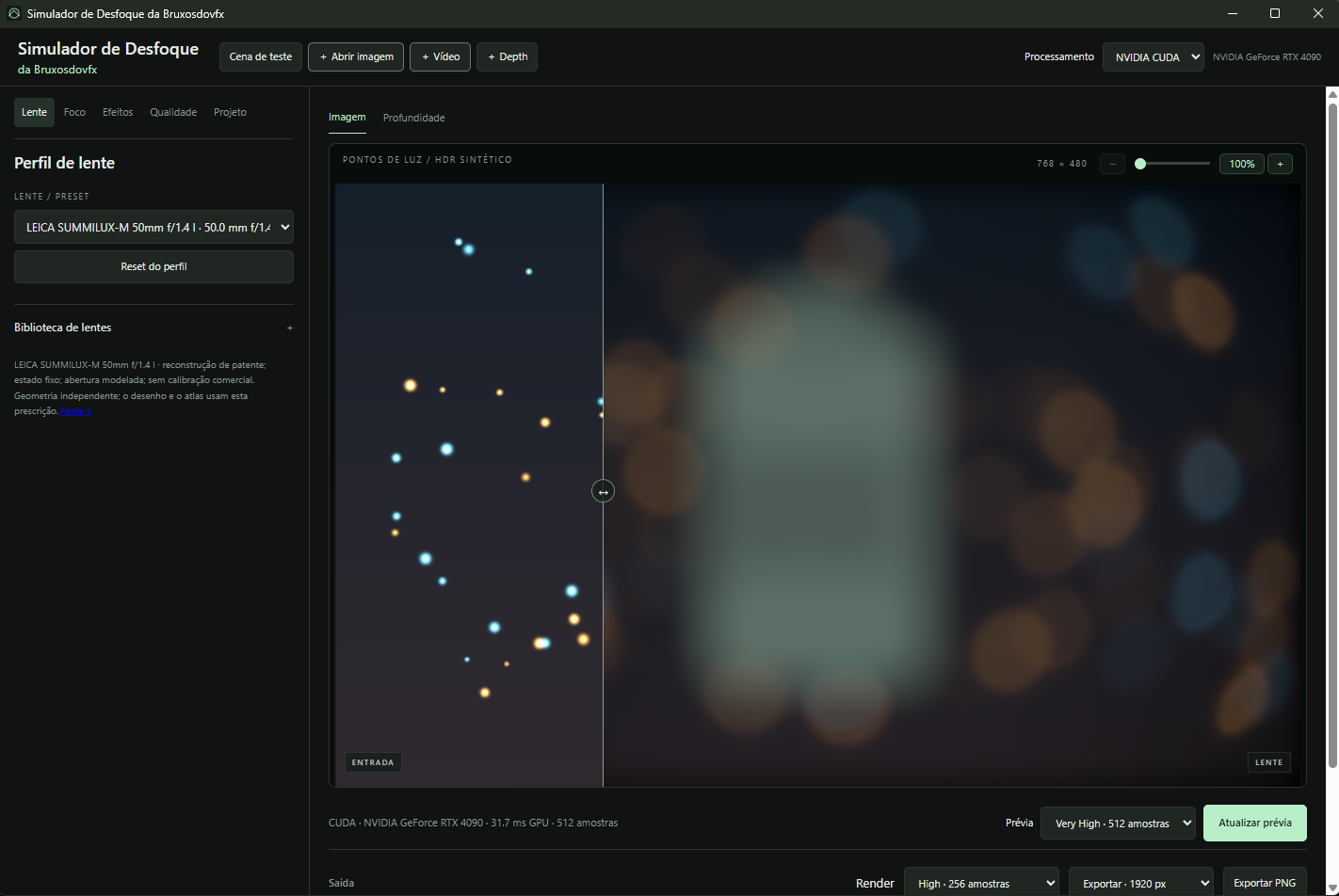1339x896 pixels.
Task: Open the lens preset dropdown
Action: 153,227
